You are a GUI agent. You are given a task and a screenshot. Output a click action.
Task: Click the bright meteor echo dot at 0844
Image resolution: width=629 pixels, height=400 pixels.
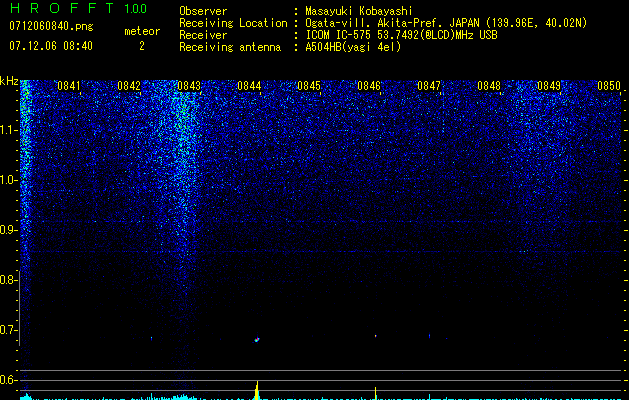point(257,340)
